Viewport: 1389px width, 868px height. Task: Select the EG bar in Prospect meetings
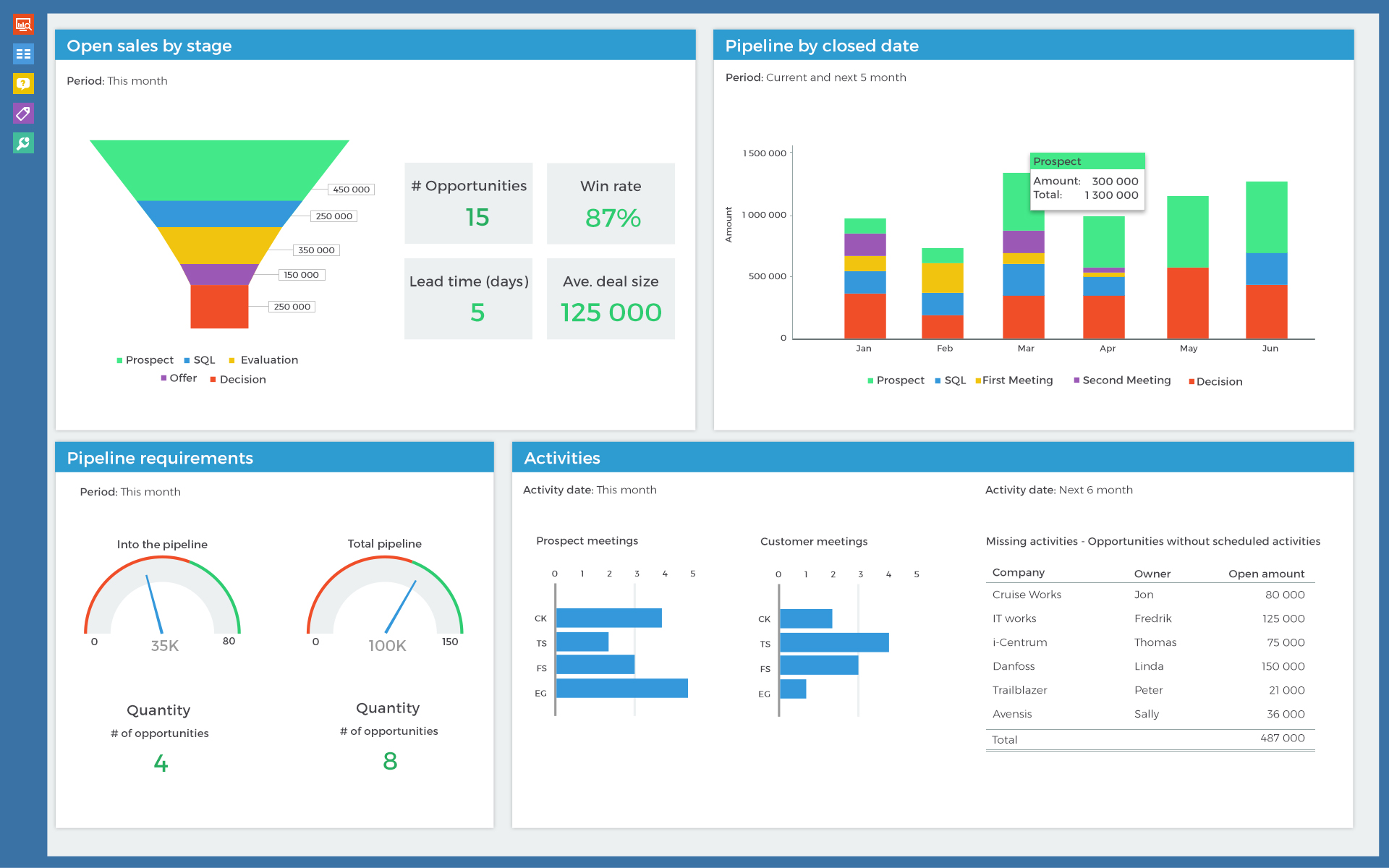point(621,690)
